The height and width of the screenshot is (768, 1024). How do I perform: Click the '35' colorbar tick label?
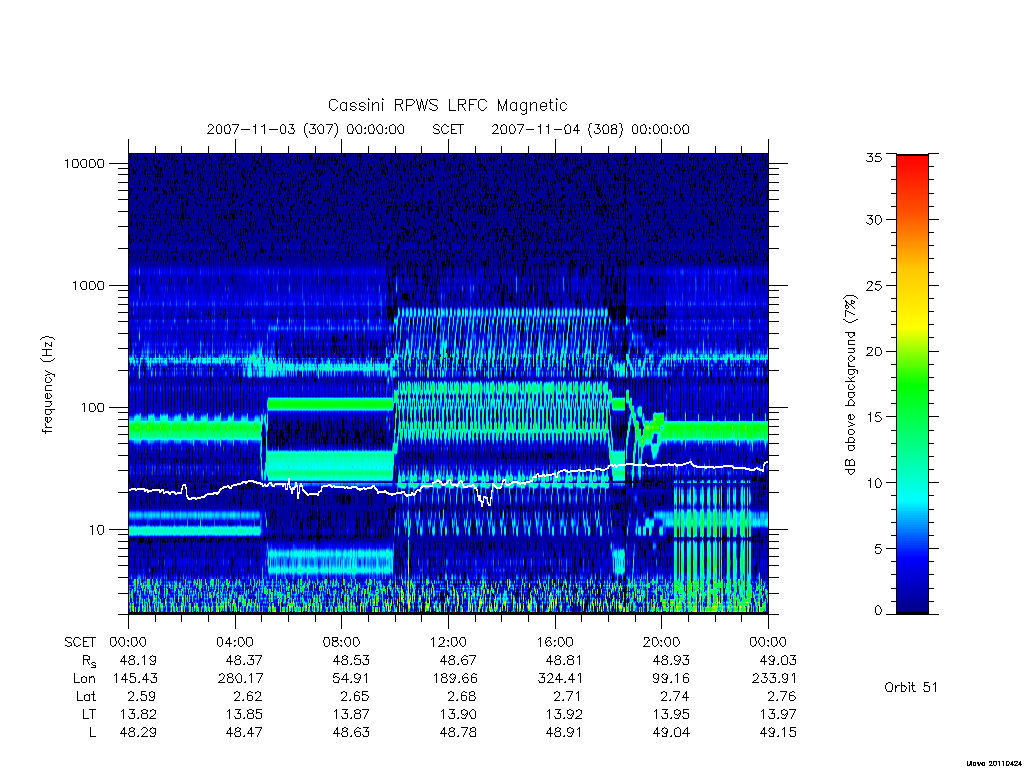[x=873, y=157]
